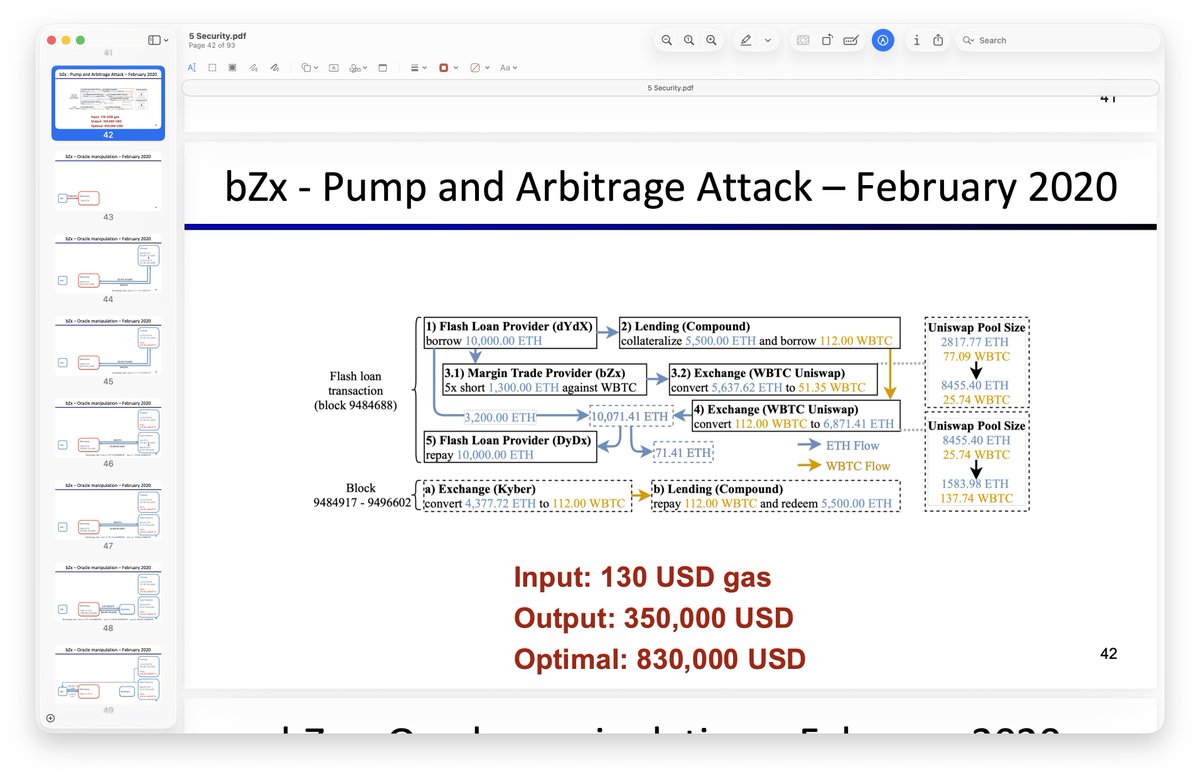Select the Text Selection markup tool
This screenshot has height=780, width=1200.
point(192,68)
